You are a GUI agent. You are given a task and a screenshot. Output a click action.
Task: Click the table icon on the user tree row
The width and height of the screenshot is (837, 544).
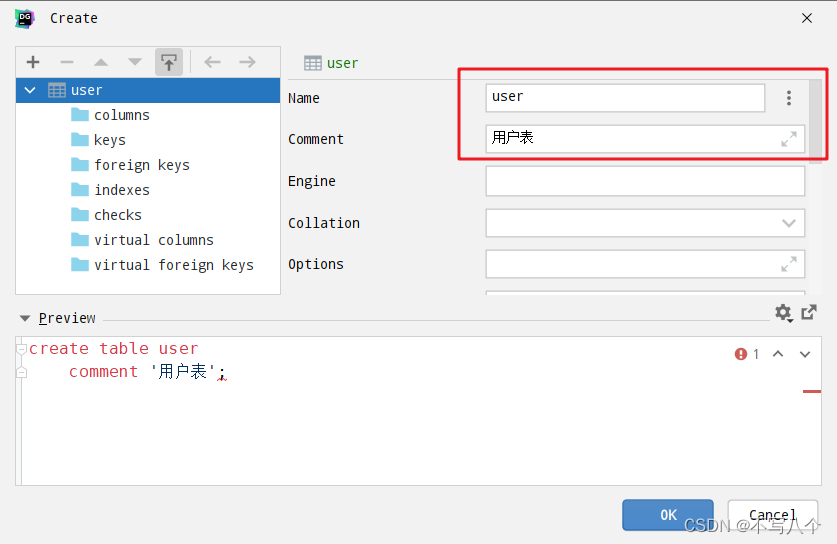(x=57, y=90)
